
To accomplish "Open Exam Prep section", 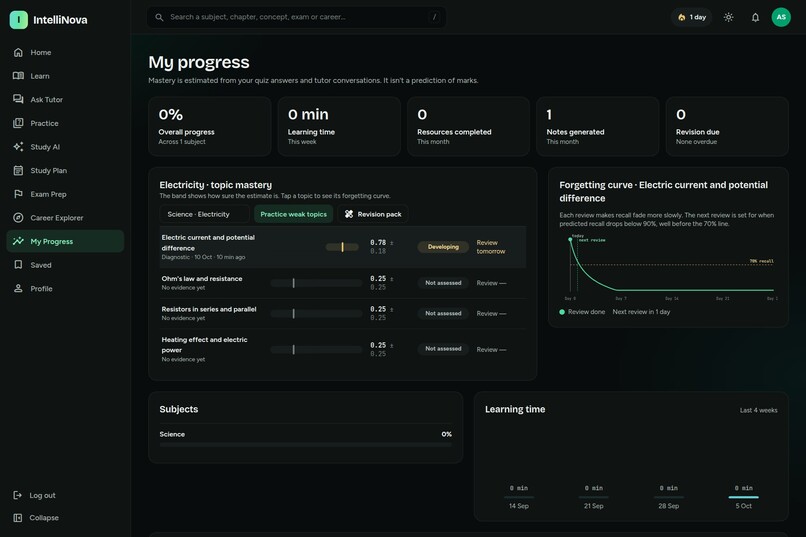I will pyautogui.click(x=65, y=194).
